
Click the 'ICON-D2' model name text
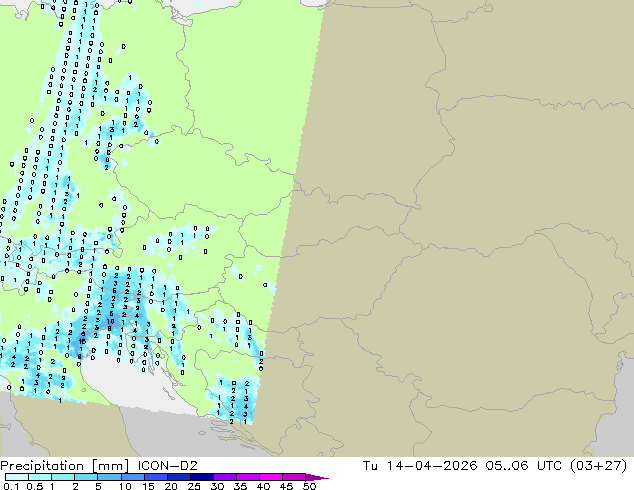[167, 466]
